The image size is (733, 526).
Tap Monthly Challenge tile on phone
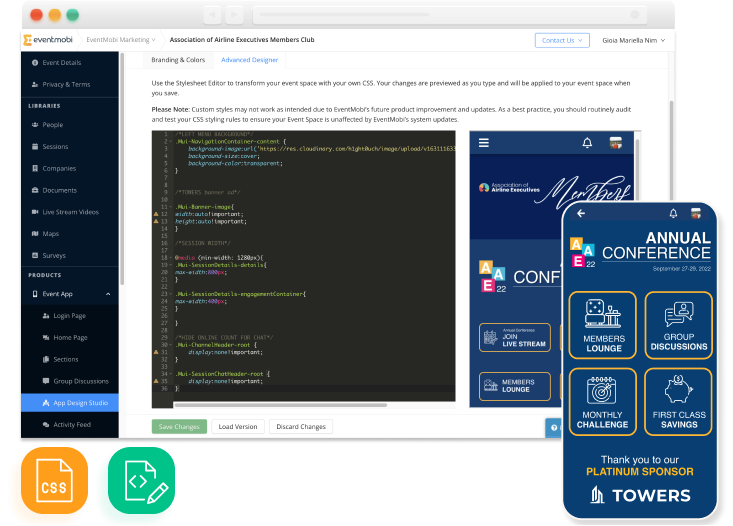coord(603,402)
